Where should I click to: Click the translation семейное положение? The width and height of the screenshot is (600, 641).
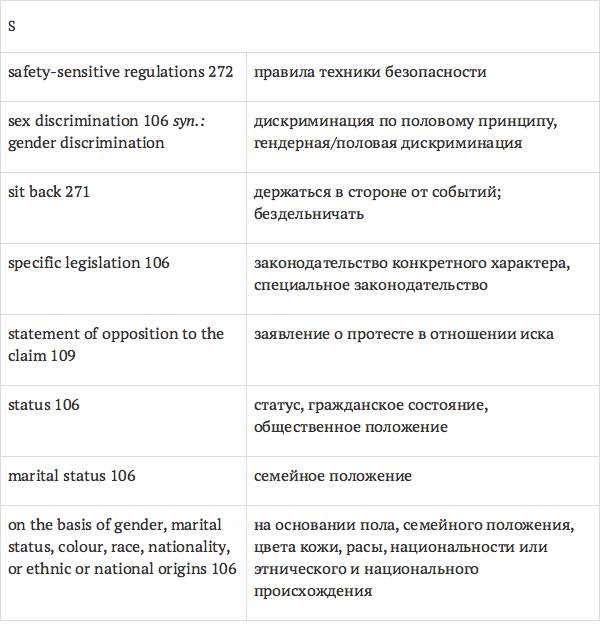[333, 476]
